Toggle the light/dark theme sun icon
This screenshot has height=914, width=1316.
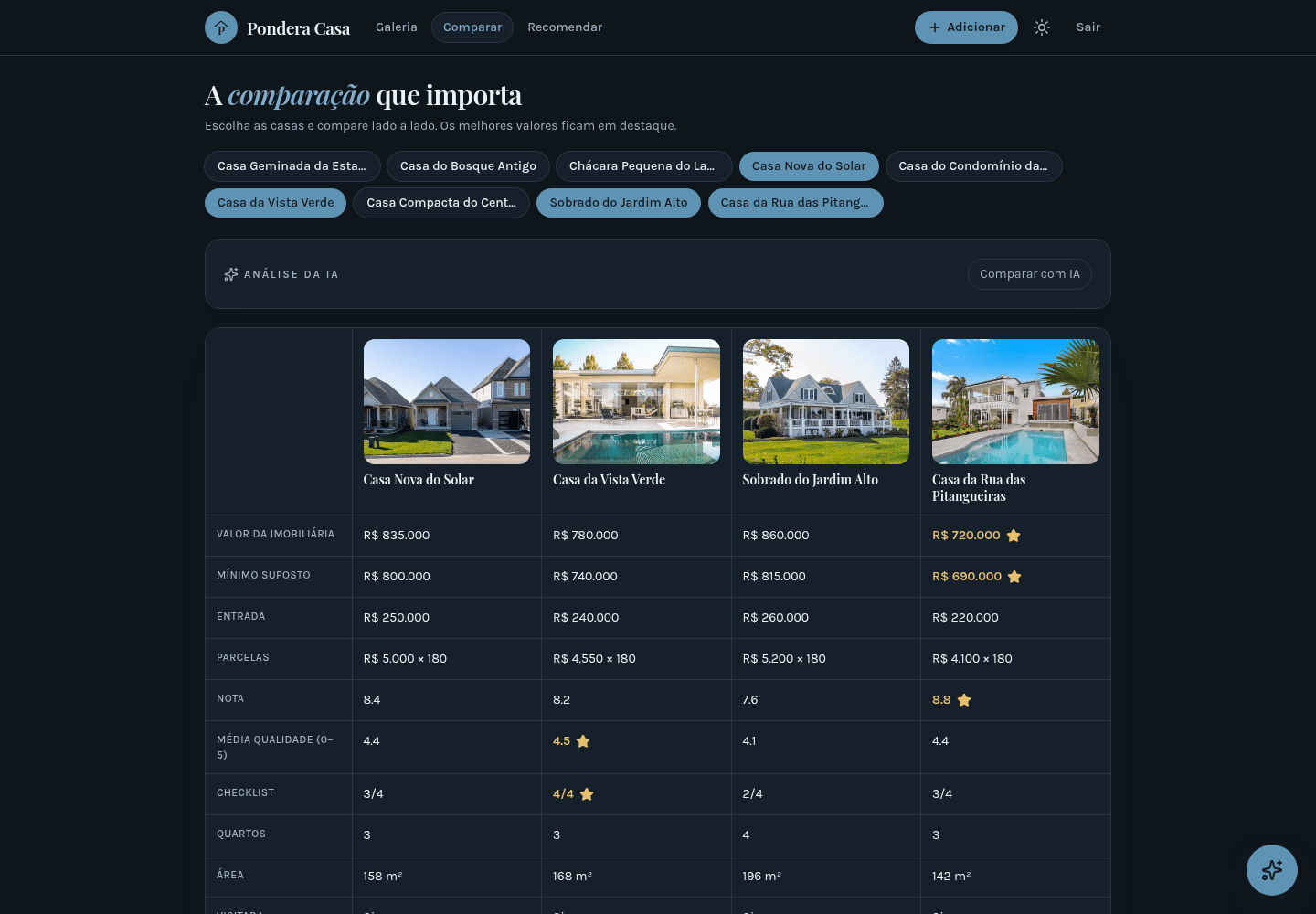tap(1042, 27)
